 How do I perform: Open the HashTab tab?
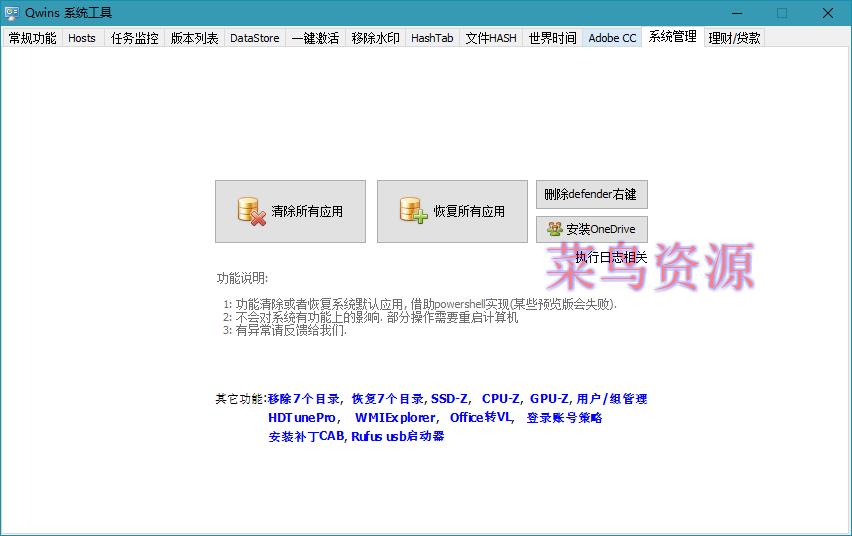click(x=432, y=38)
